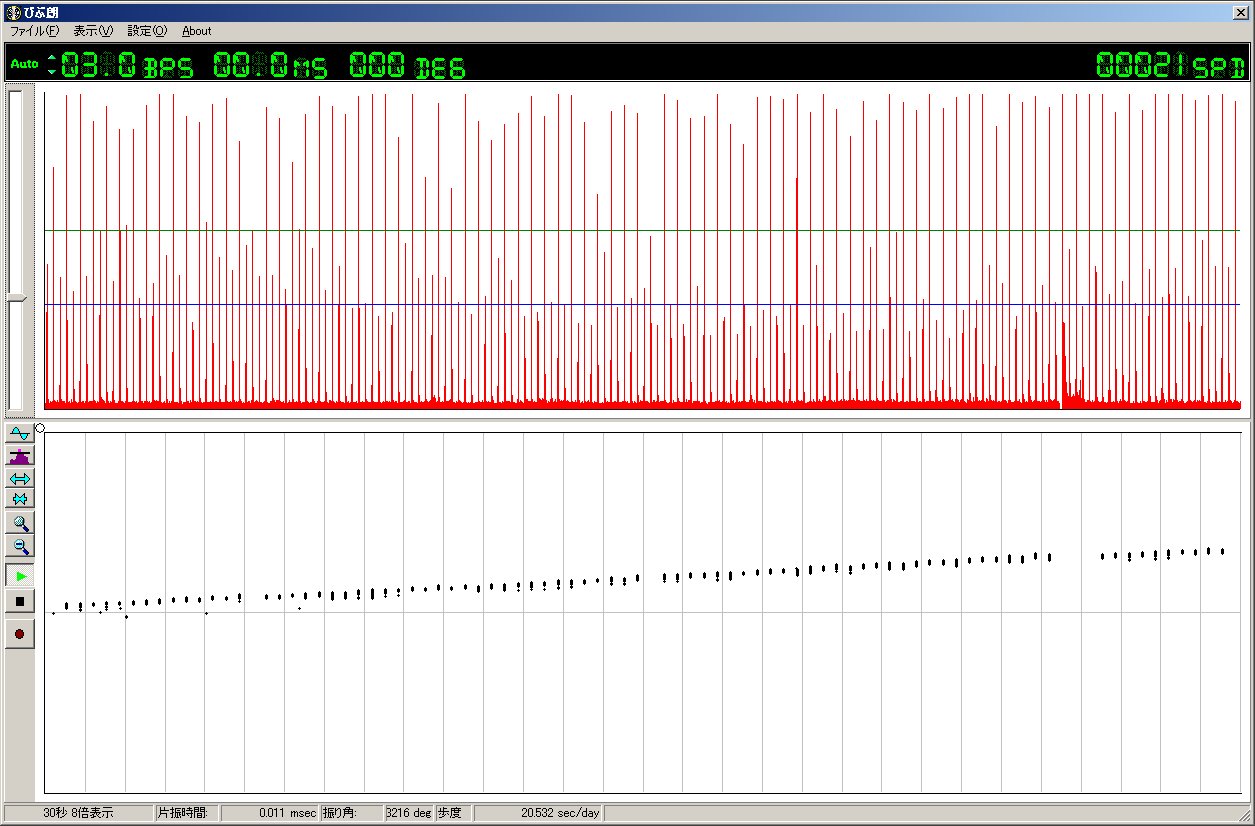Click the 03.0 BPS readout
Viewport: 1255px width, 826px height.
(x=127, y=66)
